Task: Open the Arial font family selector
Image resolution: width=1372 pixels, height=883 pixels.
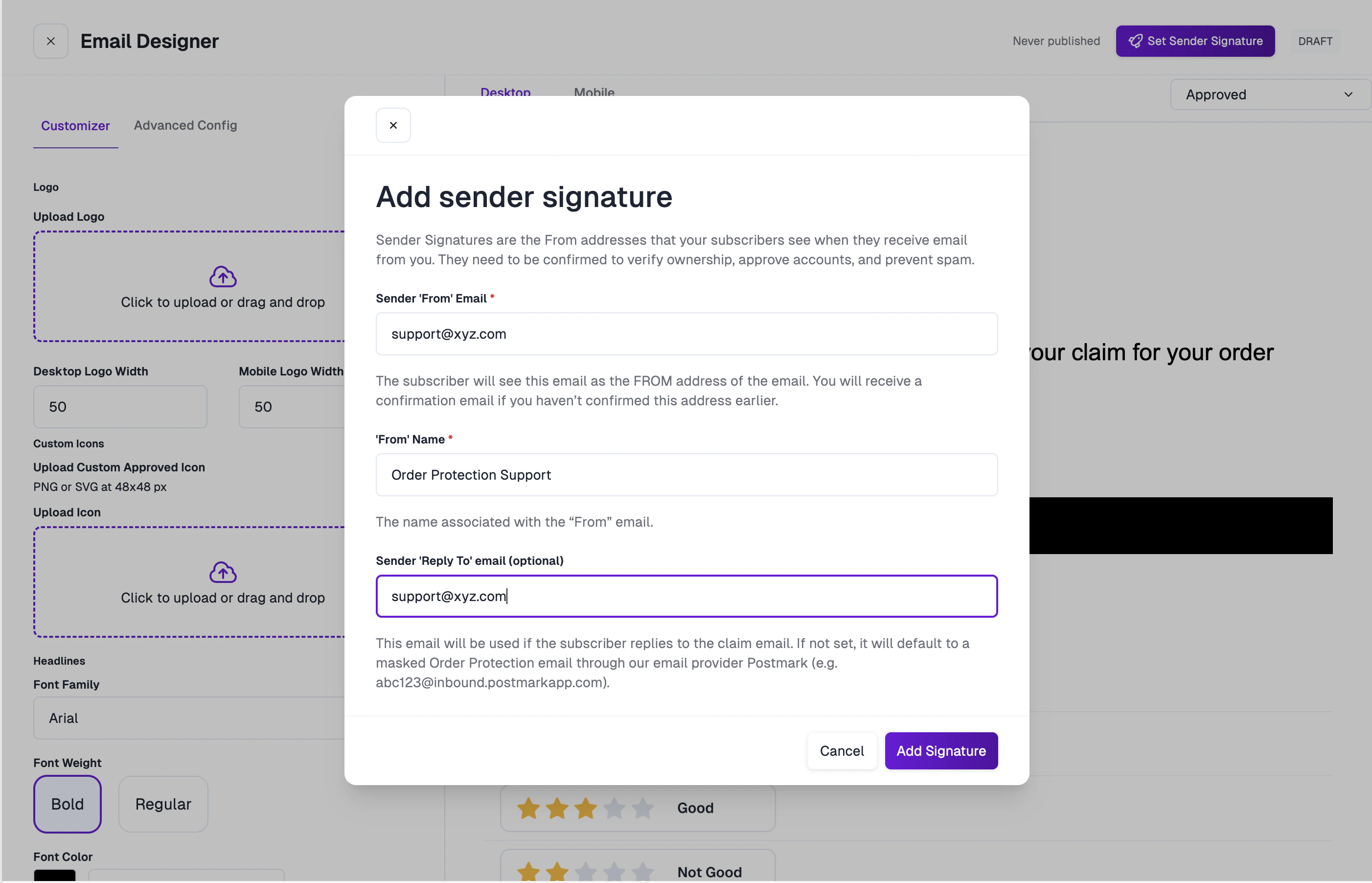Action: [x=189, y=718]
